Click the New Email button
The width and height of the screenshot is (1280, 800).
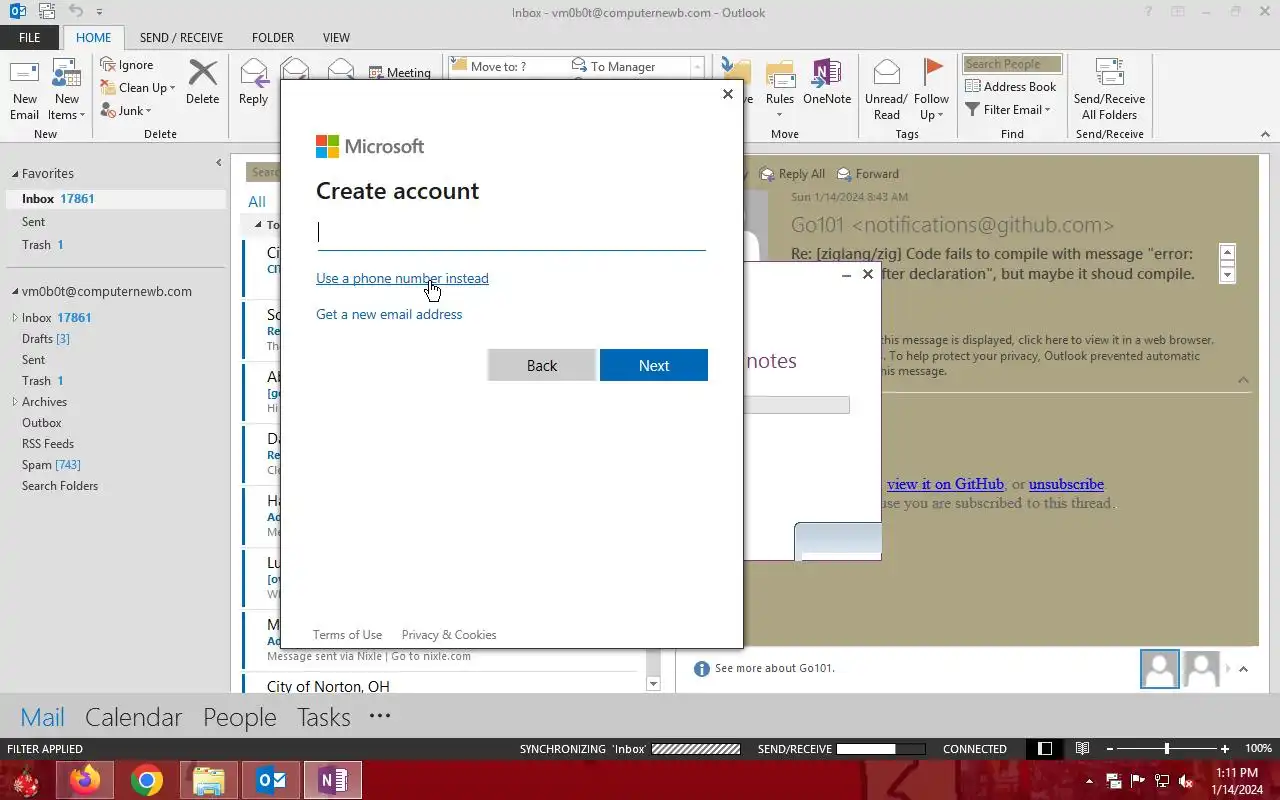click(25, 90)
